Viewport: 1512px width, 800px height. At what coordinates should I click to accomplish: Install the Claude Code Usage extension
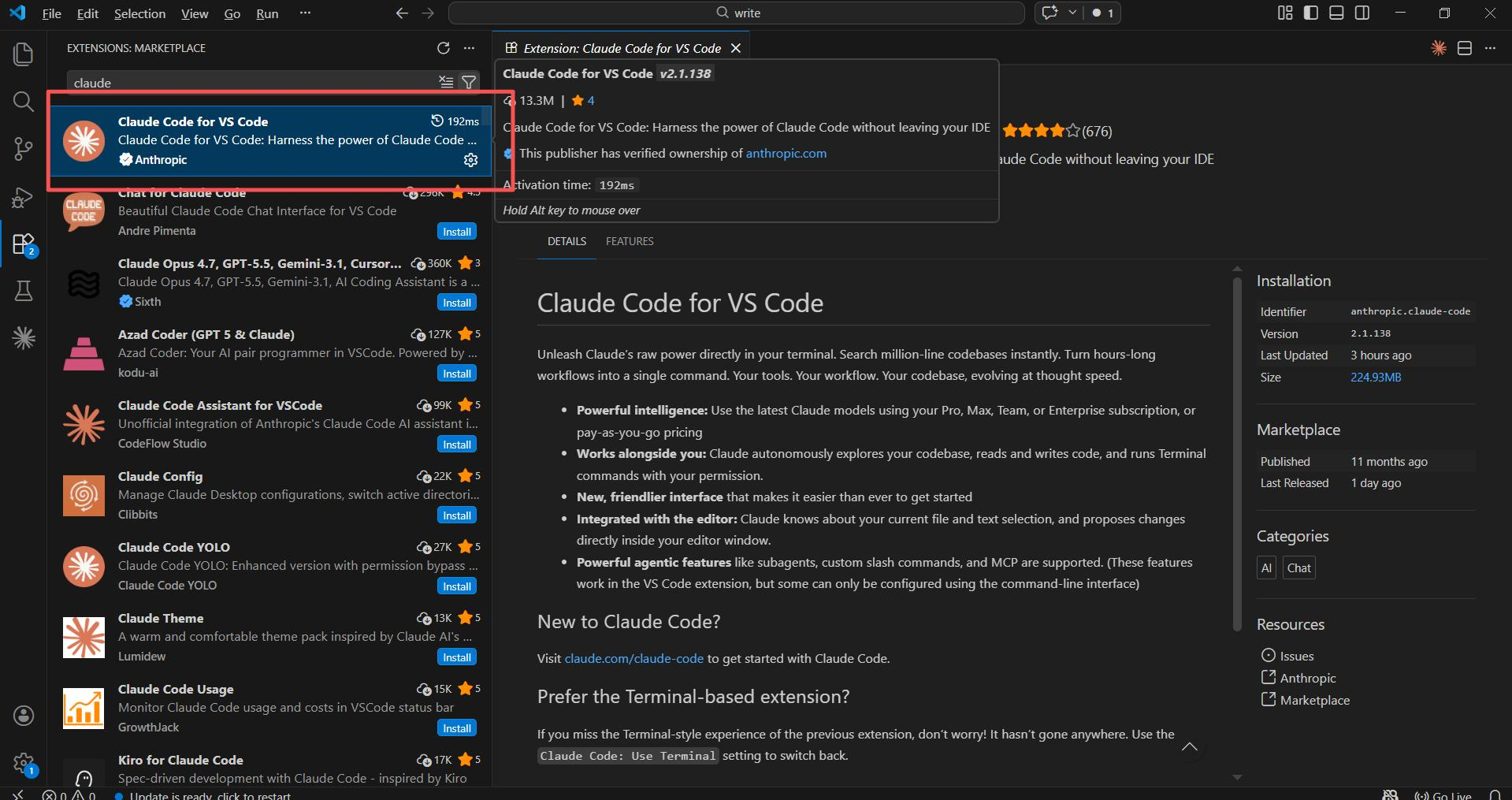[x=457, y=728]
